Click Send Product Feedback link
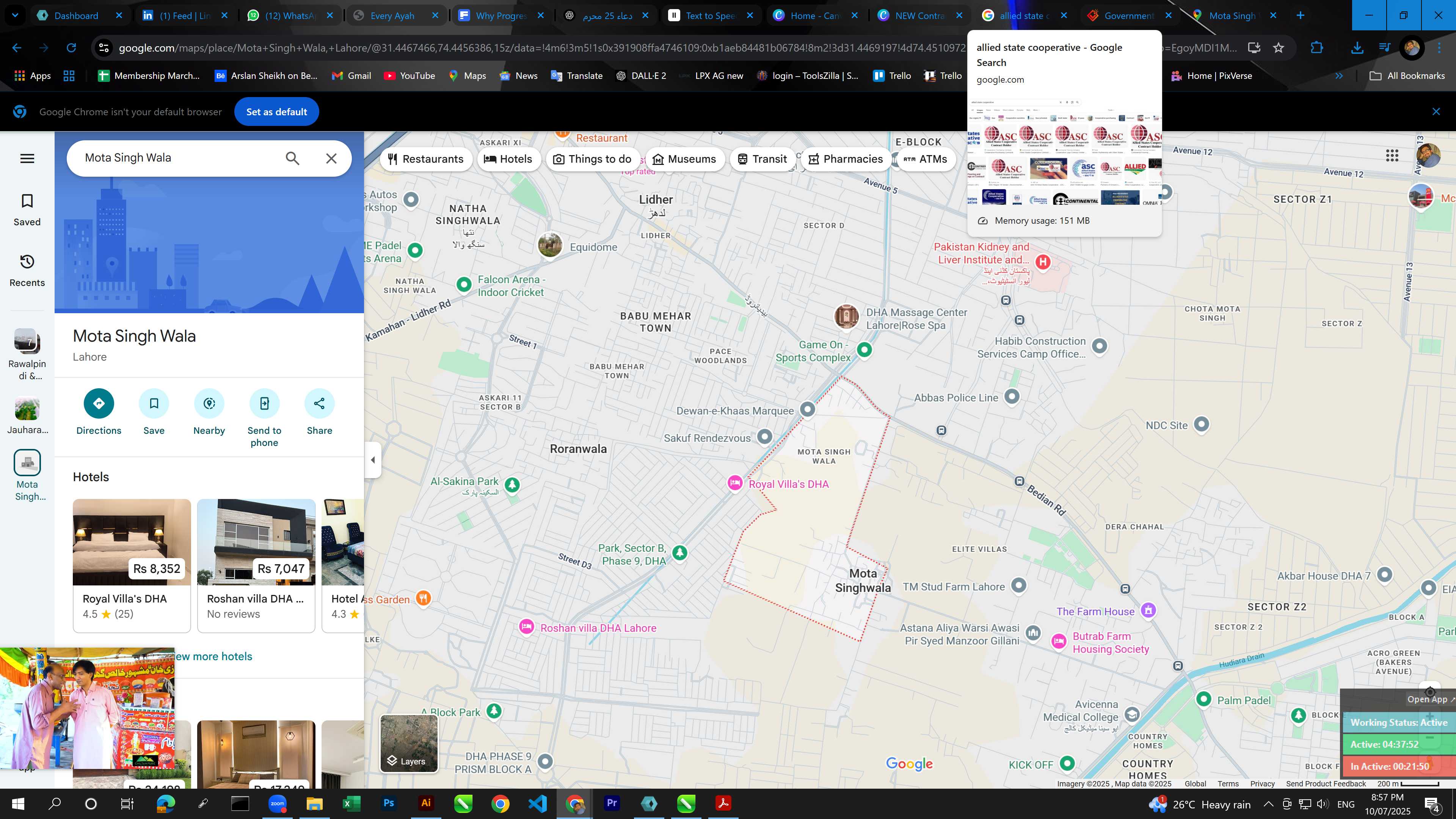 (x=1326, y=783)
